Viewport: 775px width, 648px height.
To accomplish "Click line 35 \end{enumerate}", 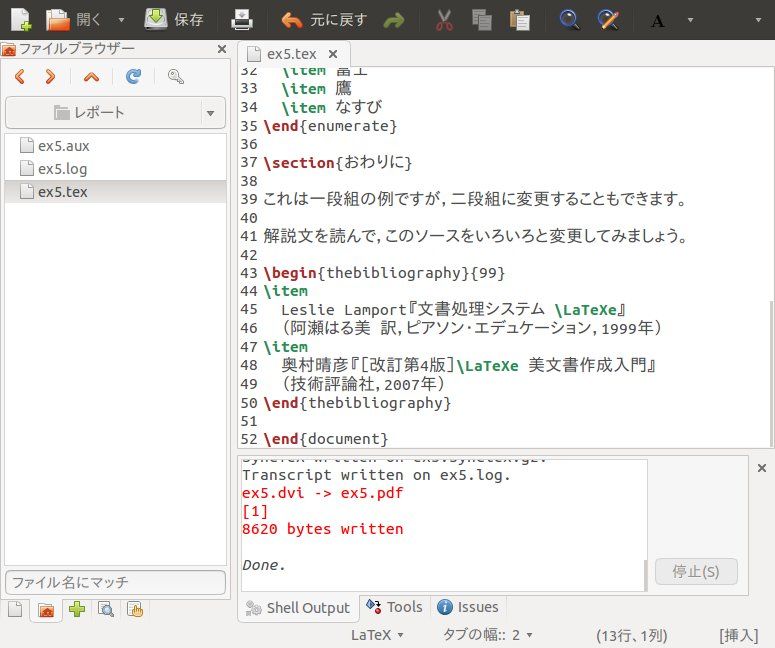I will [330, 126].
